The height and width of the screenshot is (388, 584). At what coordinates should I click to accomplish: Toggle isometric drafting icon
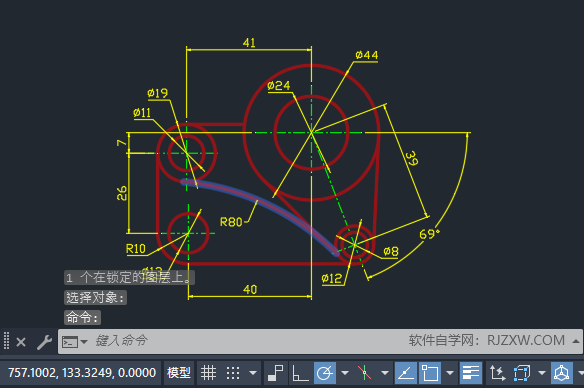(364, 373)
